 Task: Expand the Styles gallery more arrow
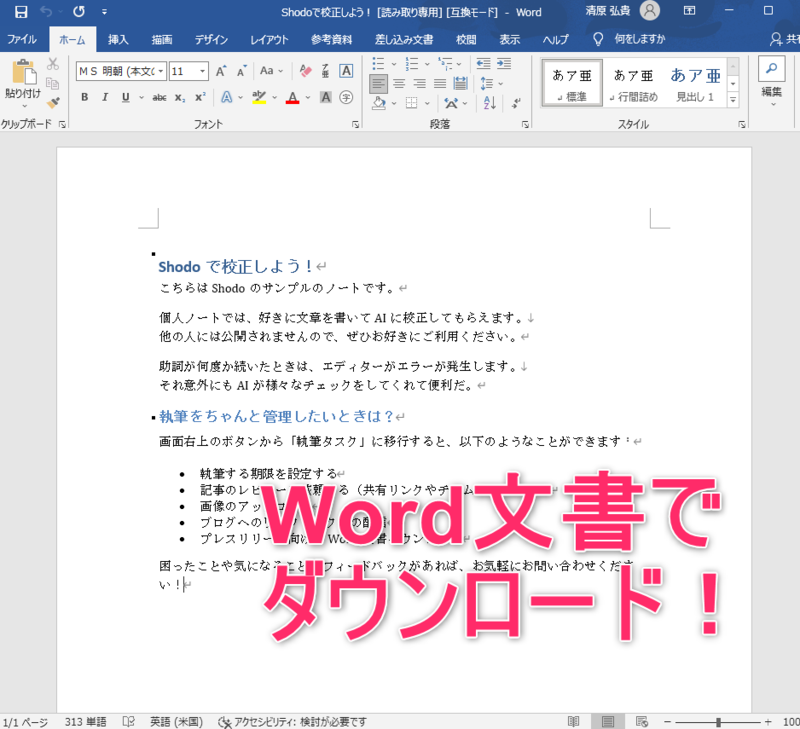tap(733, 100)
